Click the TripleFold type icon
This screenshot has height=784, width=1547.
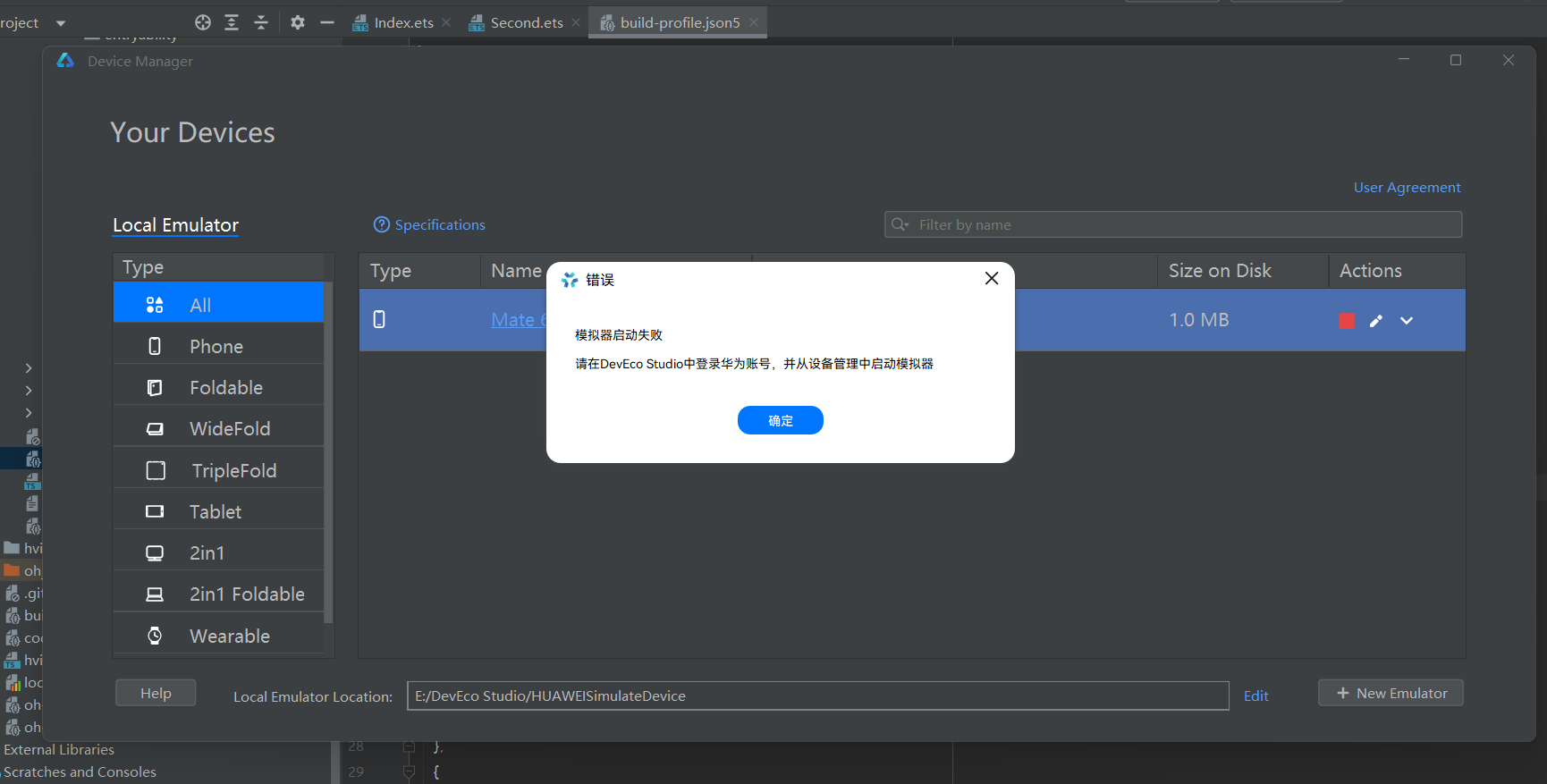click(x=156, y=470)
